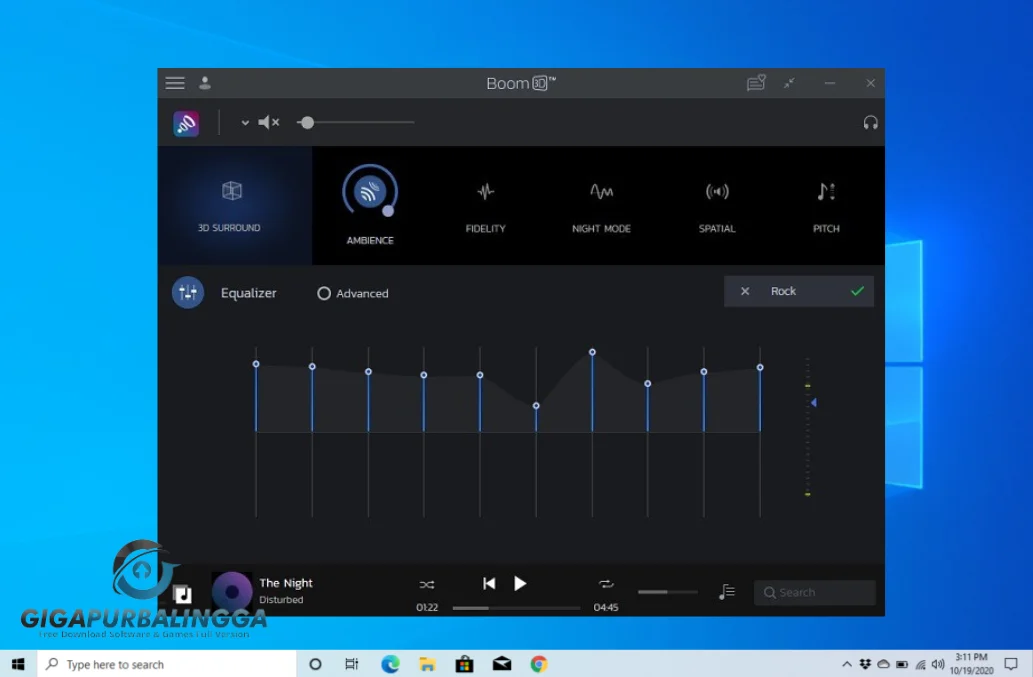Image resolution: width=1033 pixels, height=677 pixels.
Task: Click the headphones icon
Action: pos(870,123)
